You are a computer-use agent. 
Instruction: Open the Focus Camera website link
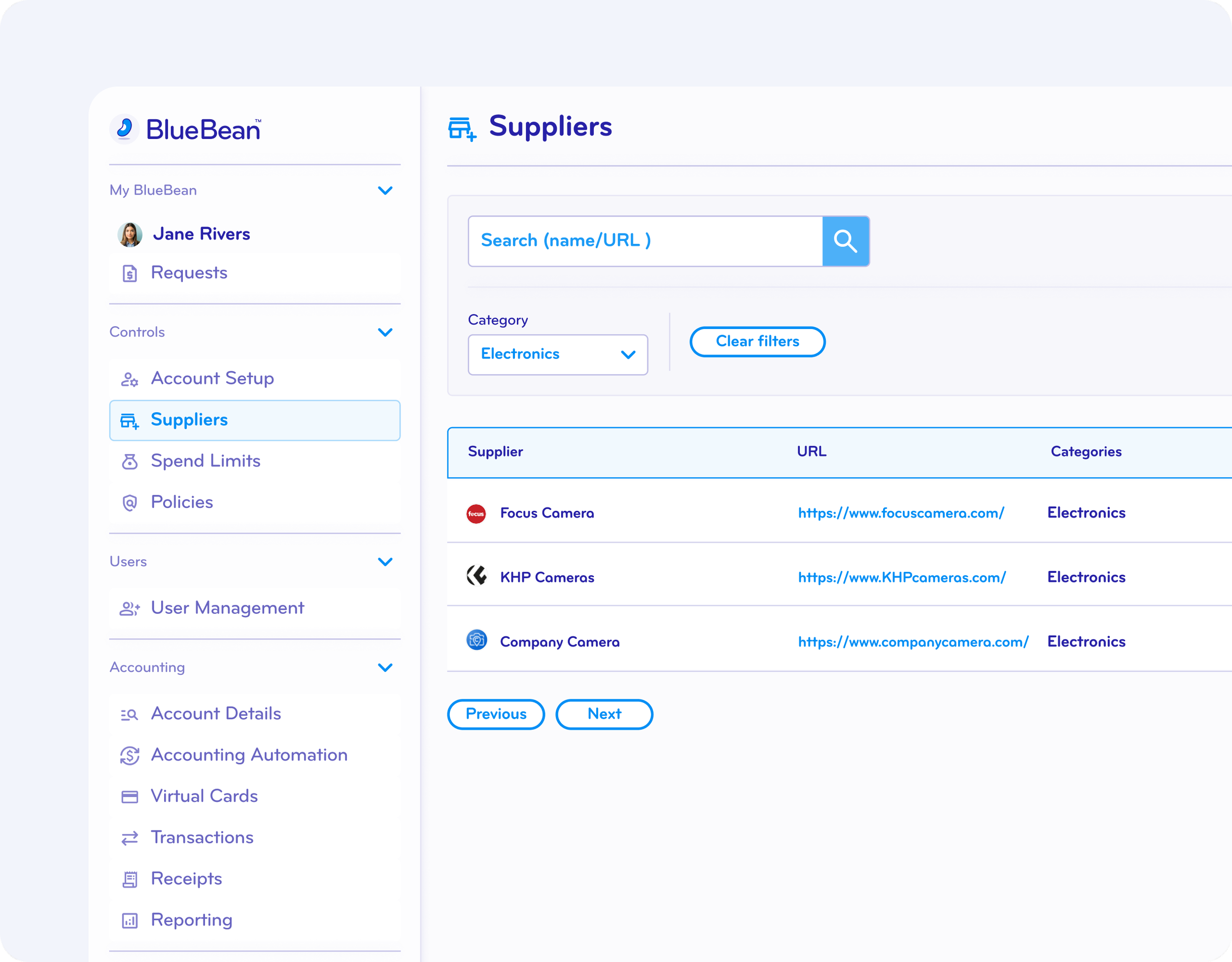pyautogui.click(x=901, y=513)
